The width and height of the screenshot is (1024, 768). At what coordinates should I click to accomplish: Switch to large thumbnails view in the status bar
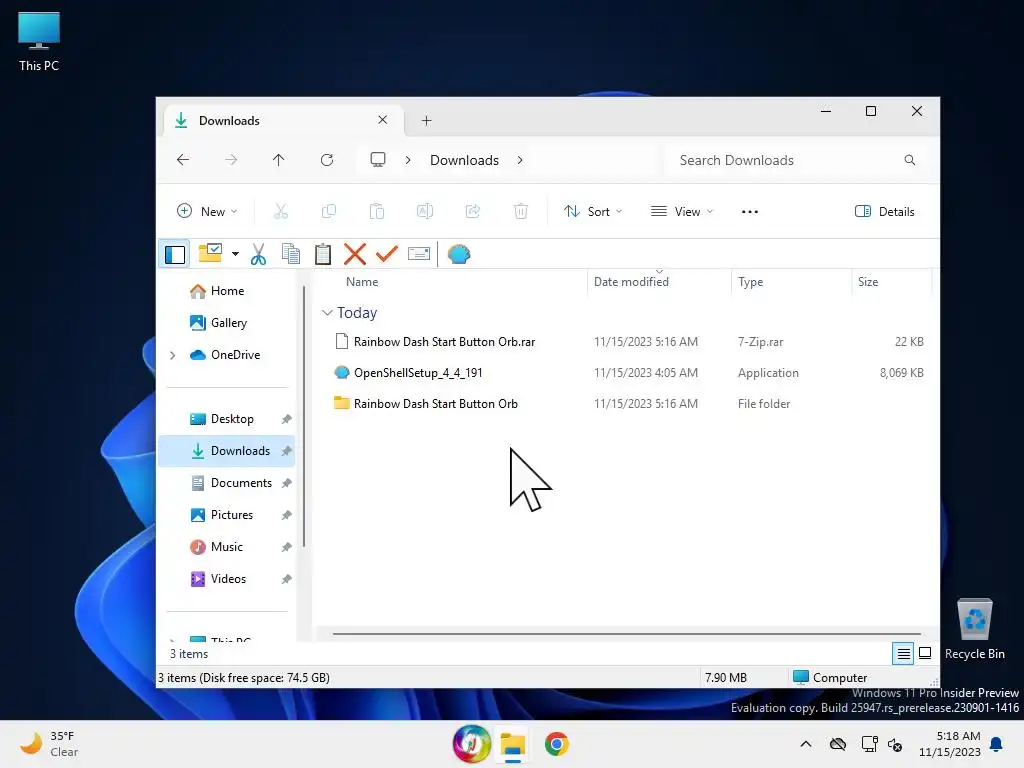point(925,653)
